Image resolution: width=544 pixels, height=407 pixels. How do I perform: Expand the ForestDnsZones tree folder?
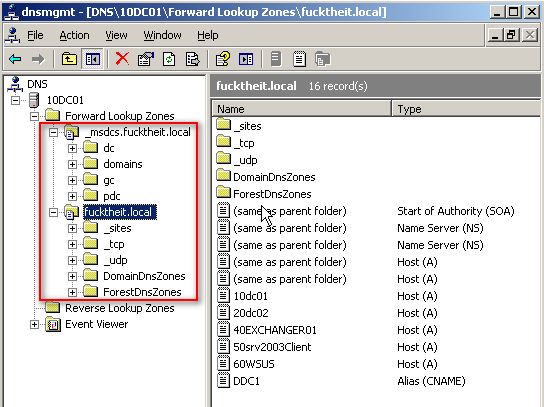[72, 292]
